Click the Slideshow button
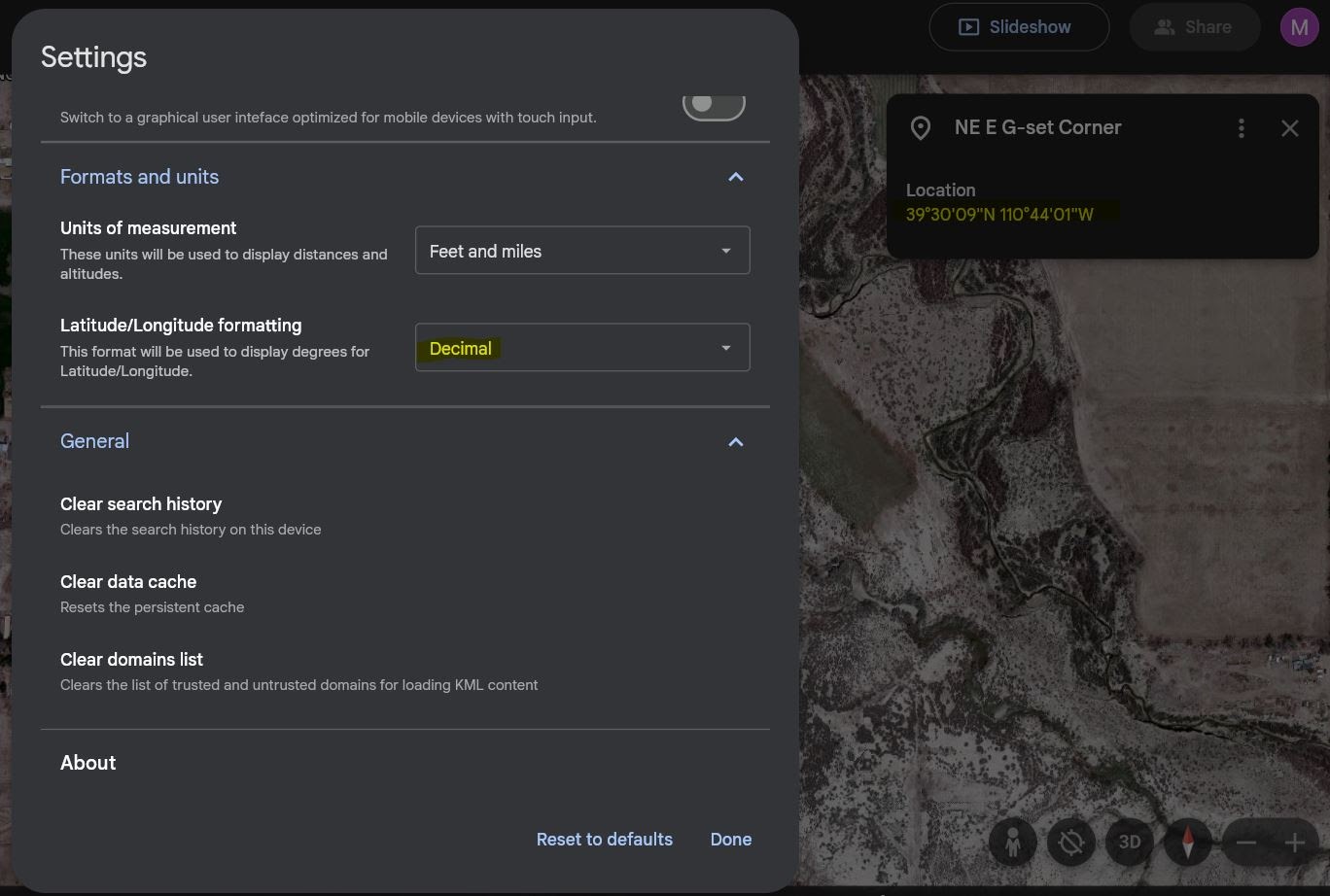The image size is (1330, 896). click(1019, 27)
